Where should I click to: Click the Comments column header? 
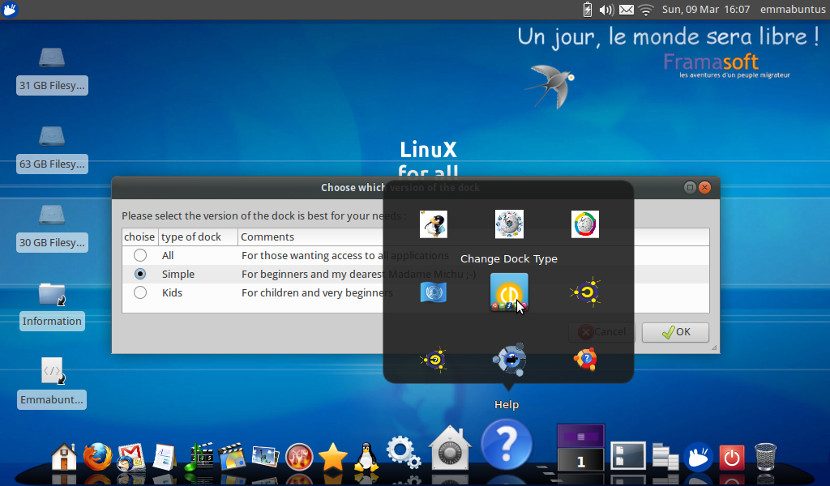[268, 237]
